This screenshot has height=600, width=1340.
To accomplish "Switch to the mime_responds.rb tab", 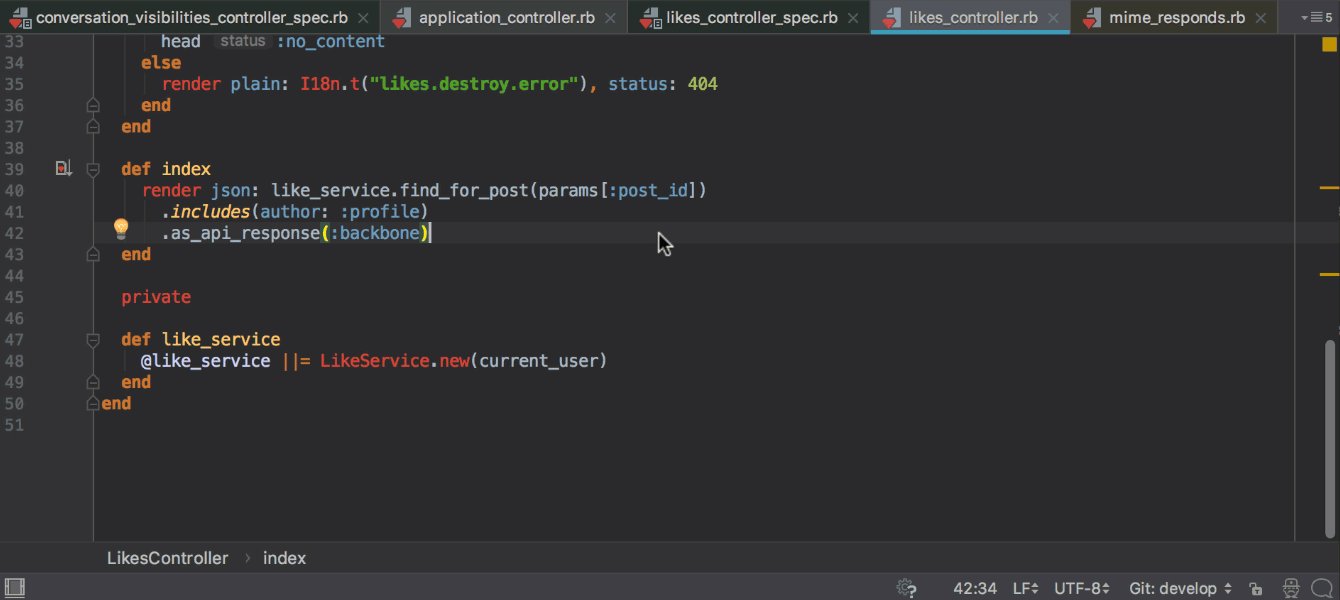I will [1174, 18].
